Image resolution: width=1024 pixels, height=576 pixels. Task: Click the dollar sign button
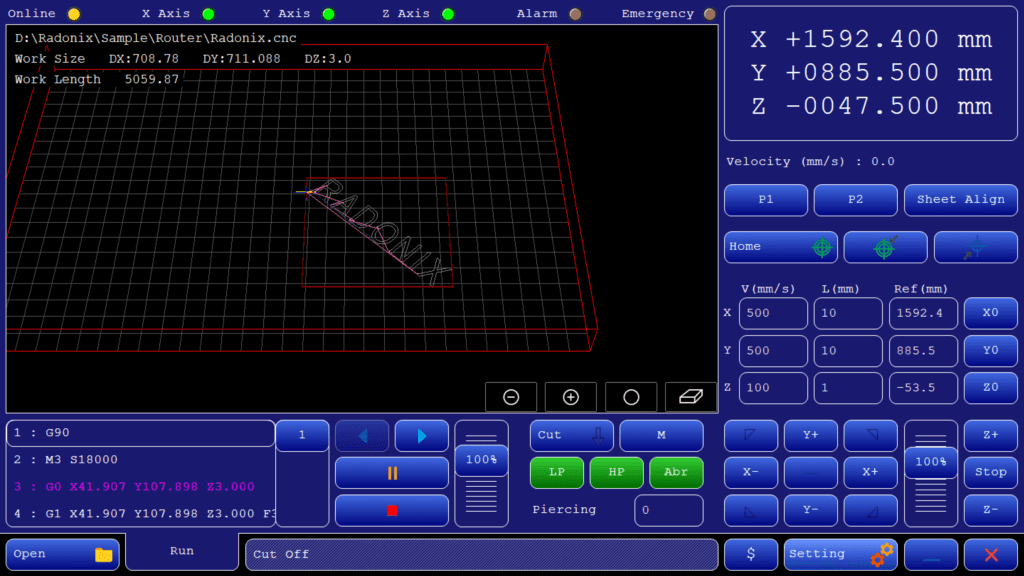click(x=751, y=554)
